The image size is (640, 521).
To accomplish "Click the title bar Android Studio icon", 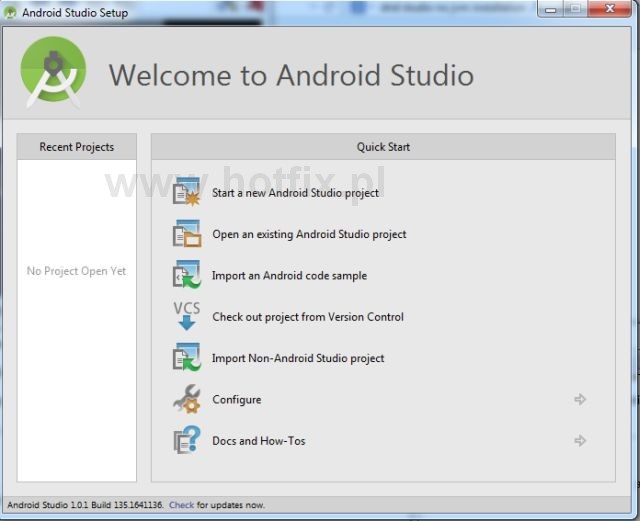I will 10,12.
